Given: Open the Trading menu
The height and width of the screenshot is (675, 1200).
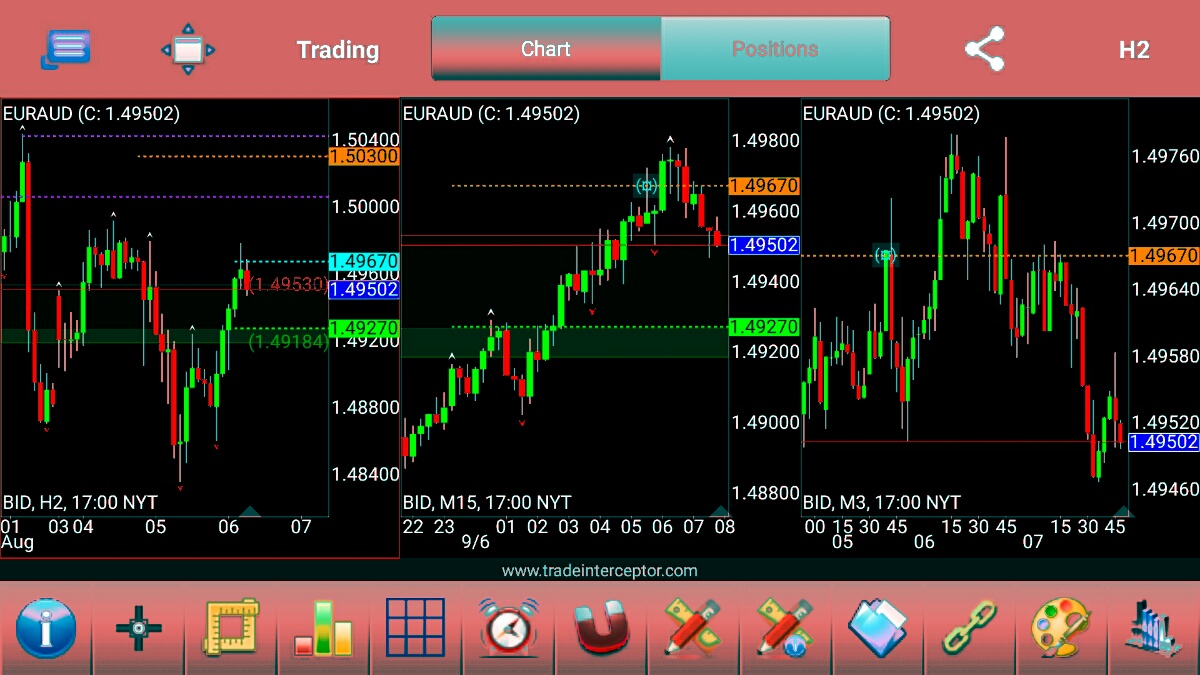Looking at the screenshot, I should [338, 50].
